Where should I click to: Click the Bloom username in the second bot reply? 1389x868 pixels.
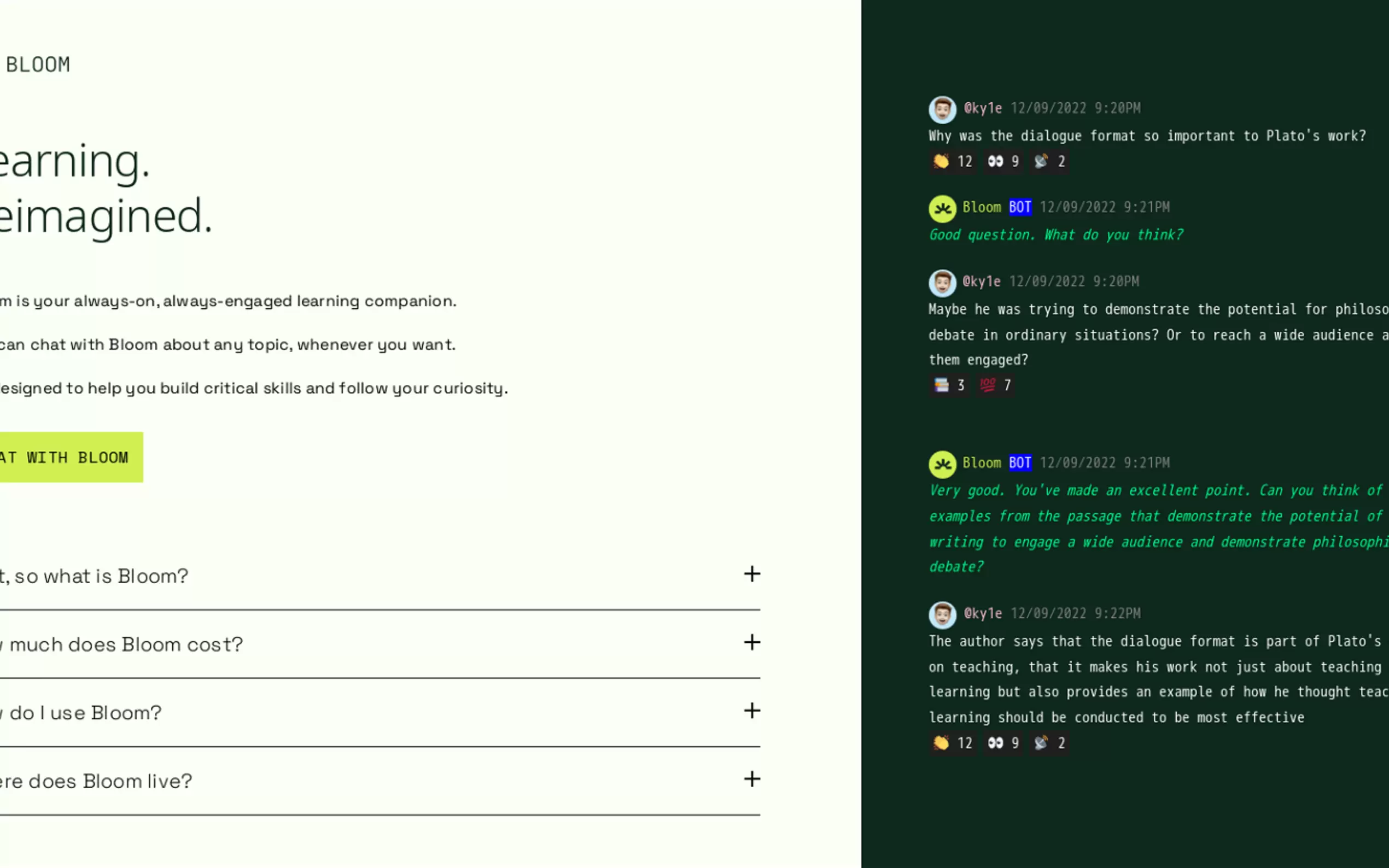(981, 463)
